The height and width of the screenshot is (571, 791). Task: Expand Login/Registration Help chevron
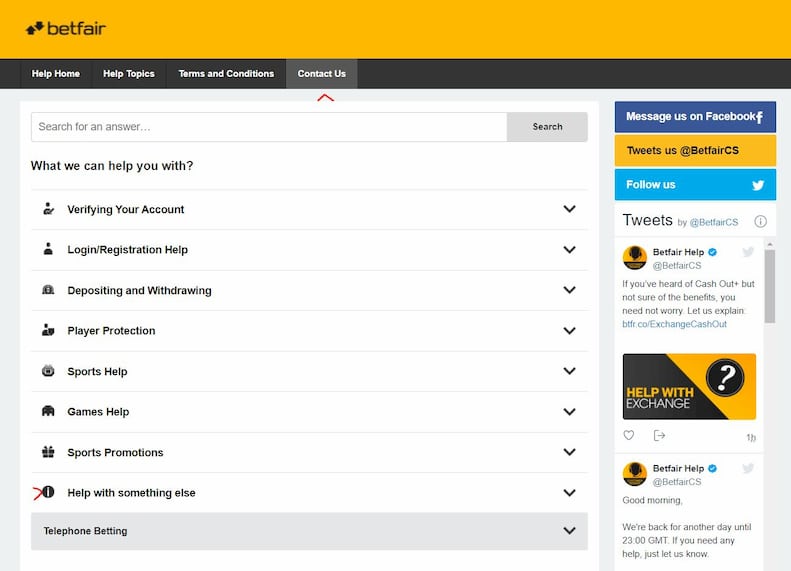click(570, 250)
